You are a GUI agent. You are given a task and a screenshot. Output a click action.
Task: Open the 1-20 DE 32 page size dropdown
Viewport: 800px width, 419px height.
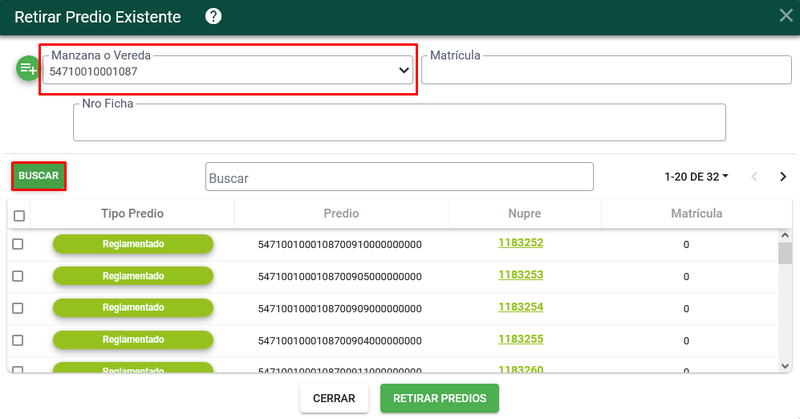(696, 177)
